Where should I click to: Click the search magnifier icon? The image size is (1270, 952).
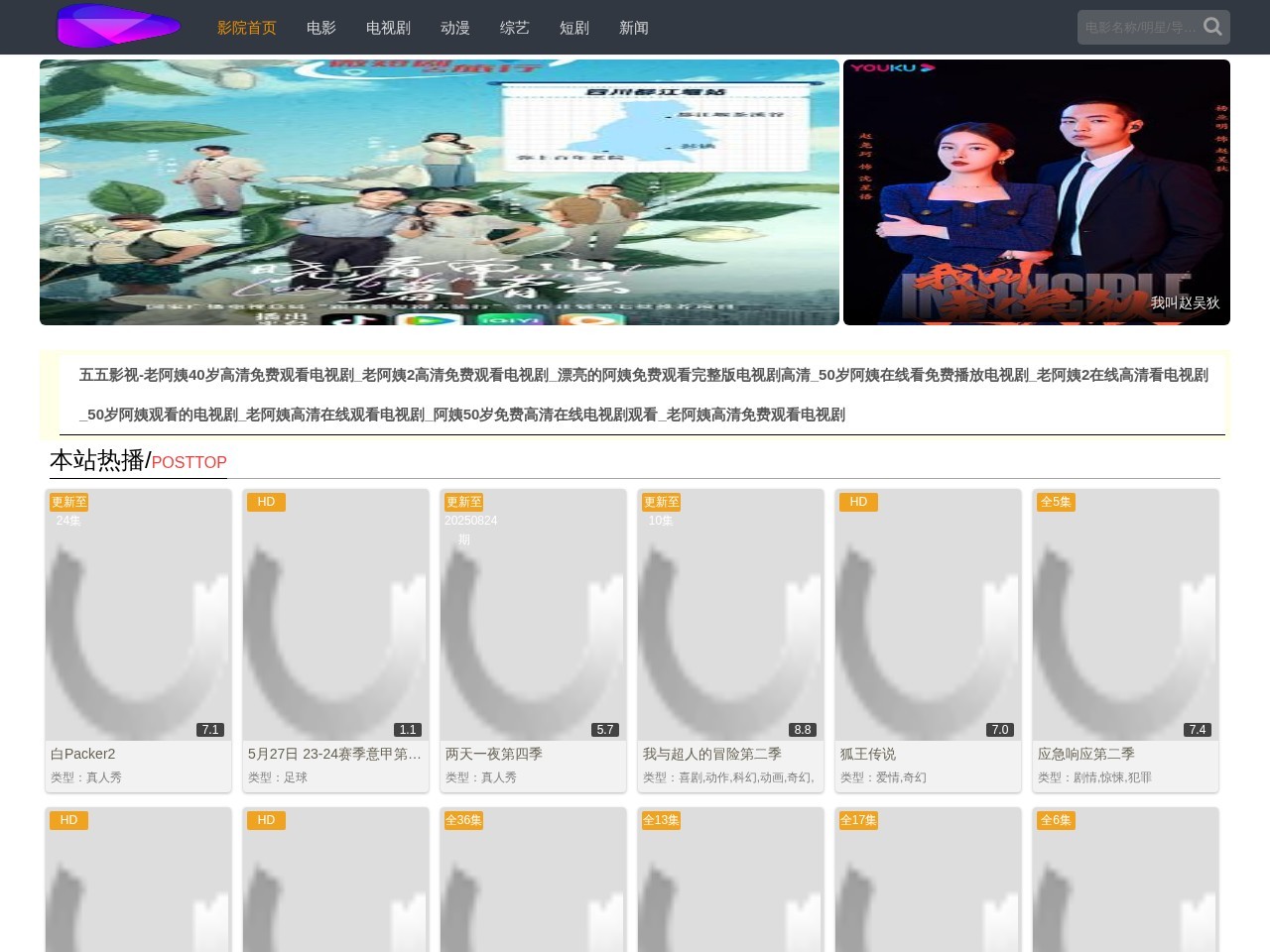coord(1212,27)
